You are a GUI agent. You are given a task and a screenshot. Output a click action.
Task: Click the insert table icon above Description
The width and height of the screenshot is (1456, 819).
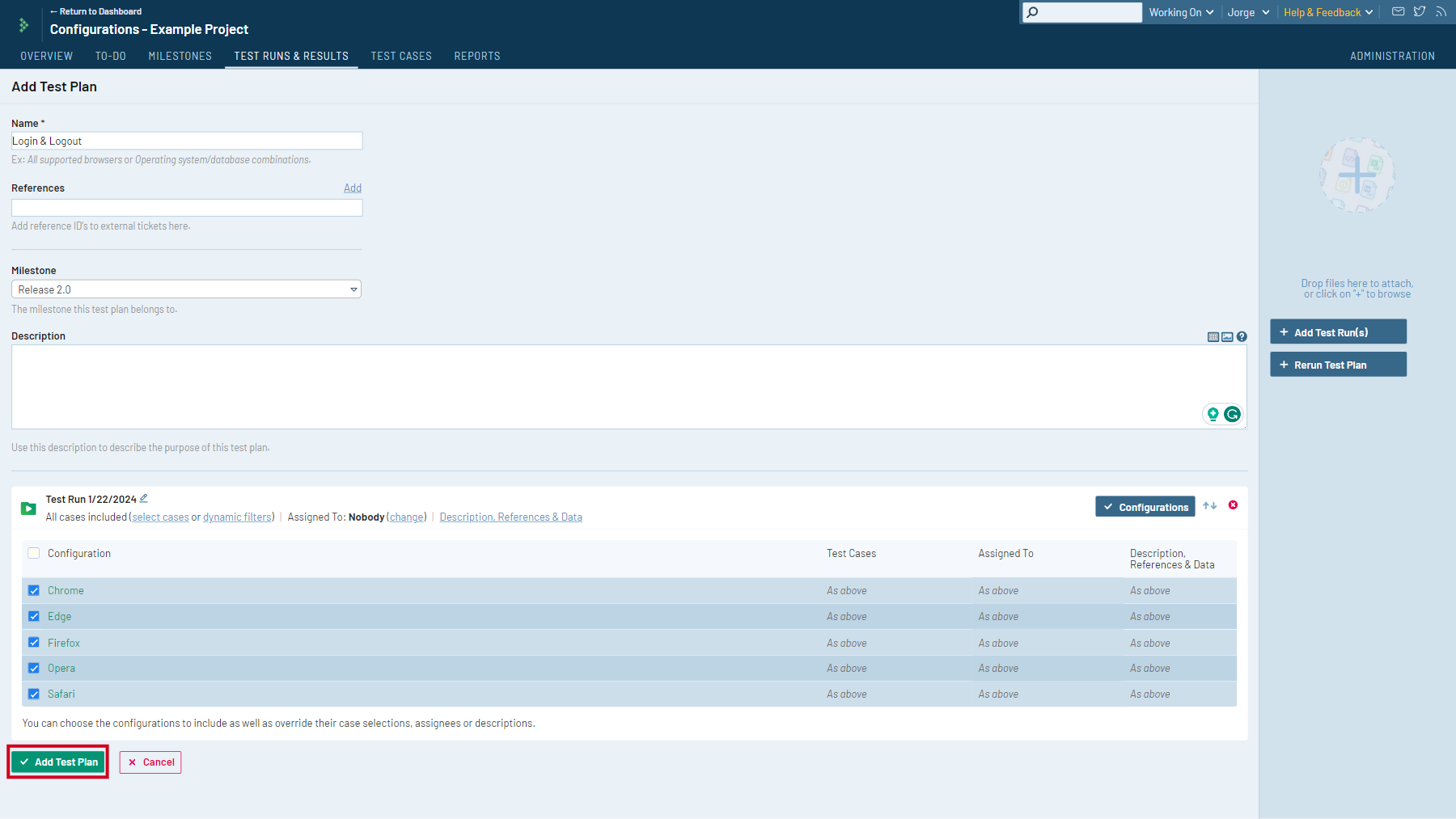(x=1213, y=337)
